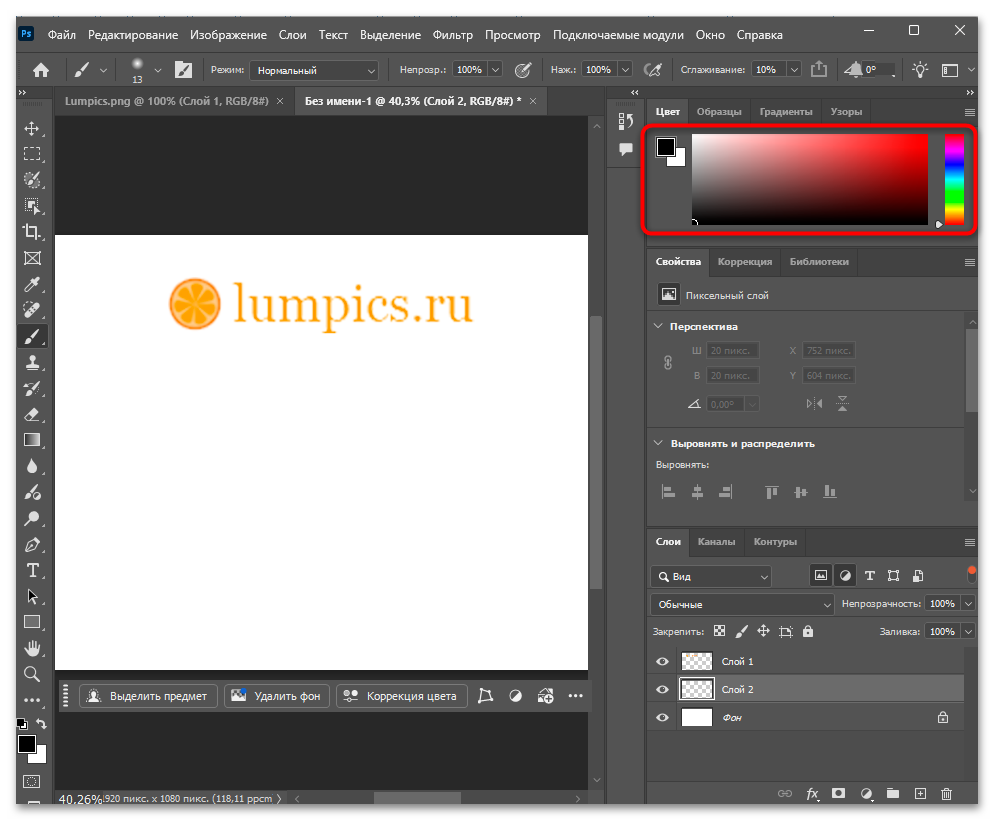Align left edges button

tap(668, 492)
